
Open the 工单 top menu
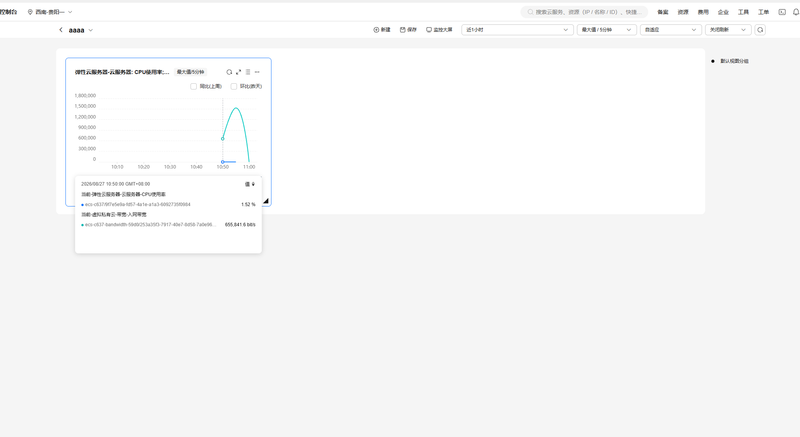pyautogui.click(x=763, y=12)
